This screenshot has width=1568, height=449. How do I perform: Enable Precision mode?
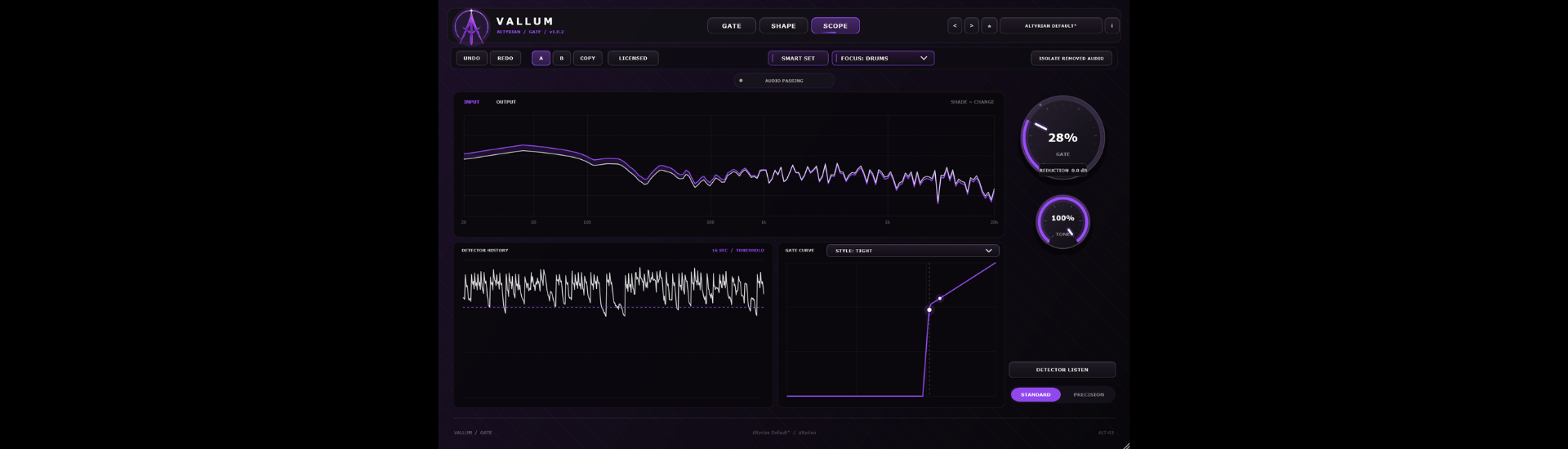click(1089, 394)
